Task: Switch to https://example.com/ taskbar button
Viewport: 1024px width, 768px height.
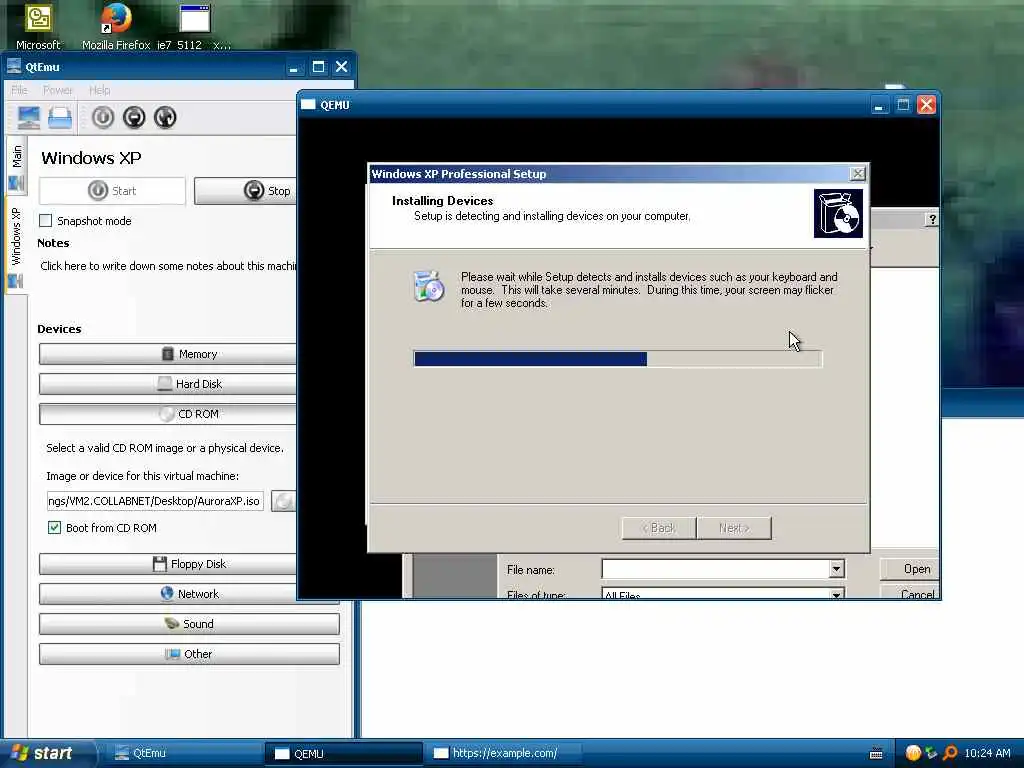Action: coord(503,753)
